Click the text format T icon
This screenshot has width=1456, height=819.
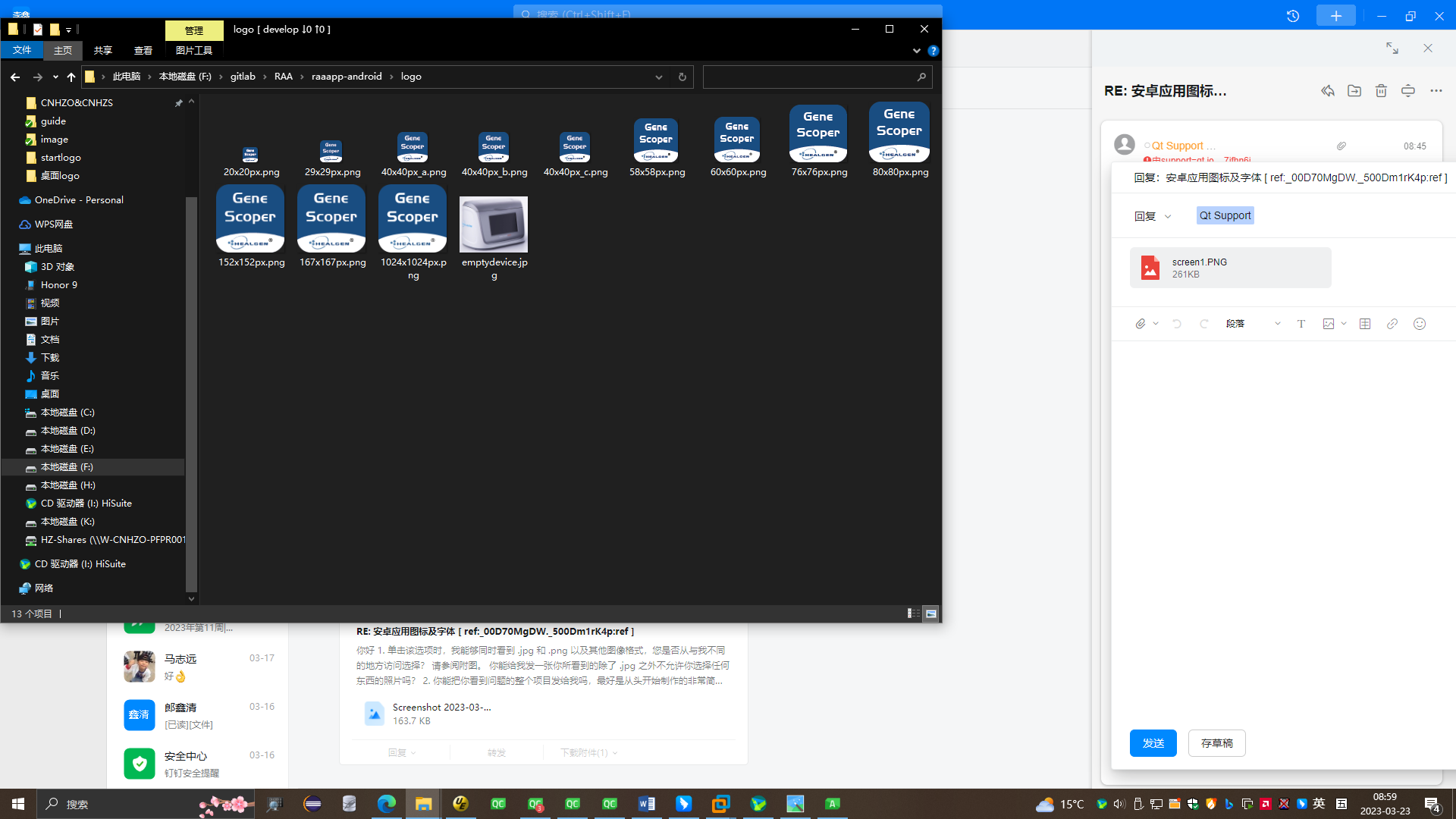click(x=1301, y=324)
